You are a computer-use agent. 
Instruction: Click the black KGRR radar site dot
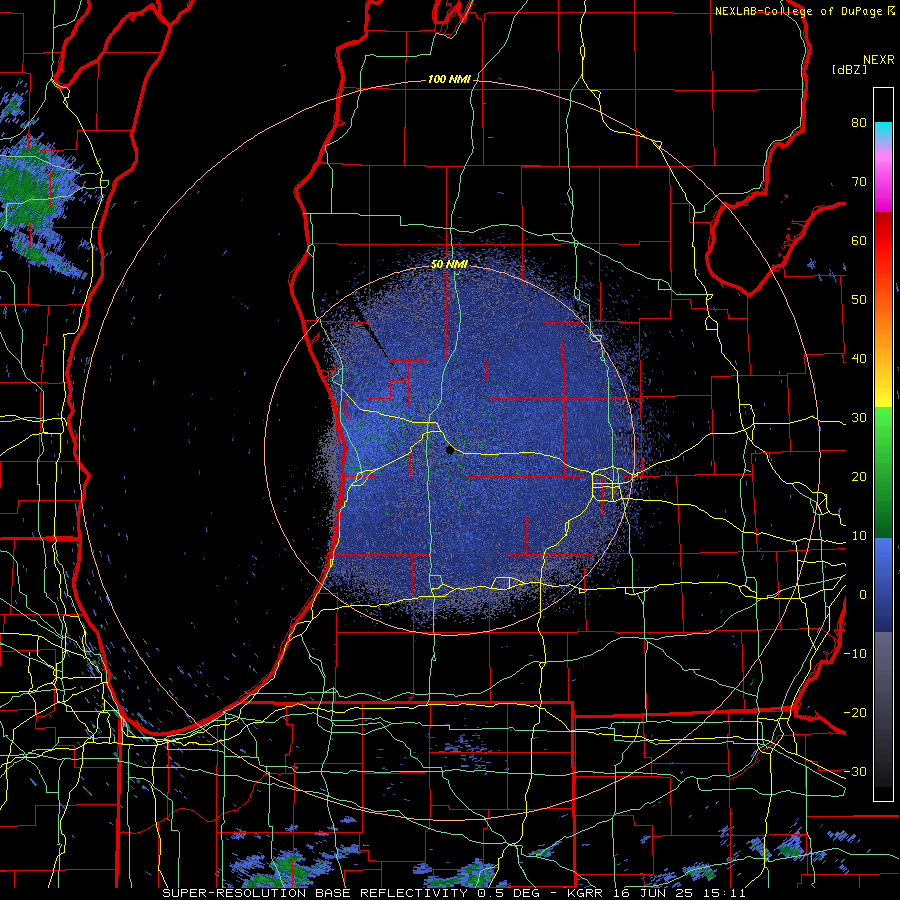[x=450, y=451]
